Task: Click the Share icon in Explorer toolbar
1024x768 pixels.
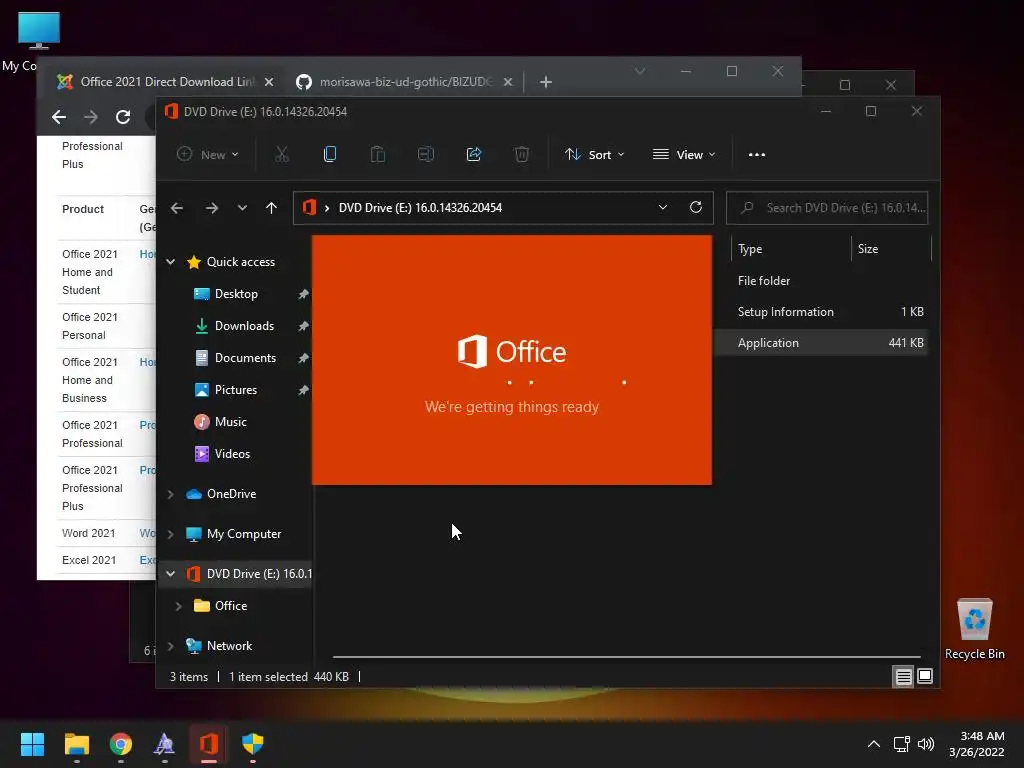Action: (x=473, y=154)
